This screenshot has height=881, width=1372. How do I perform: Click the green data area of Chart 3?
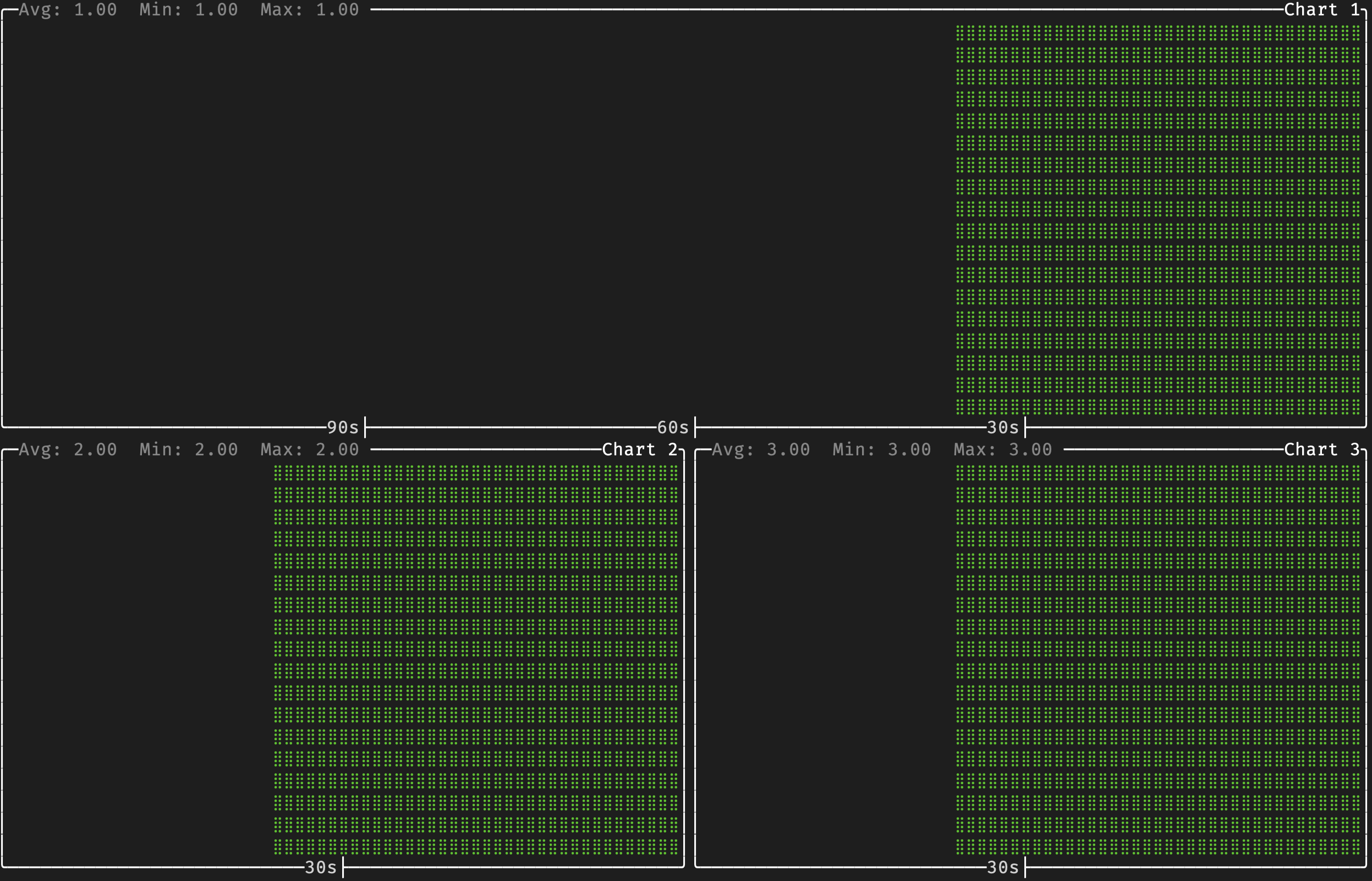[x=1158, y=659]
